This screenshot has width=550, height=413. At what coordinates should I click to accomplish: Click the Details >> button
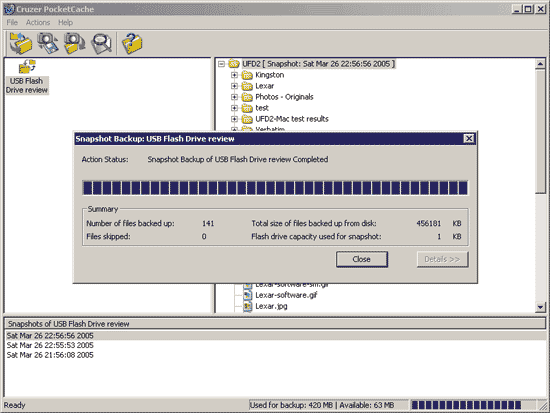point(442,259)
